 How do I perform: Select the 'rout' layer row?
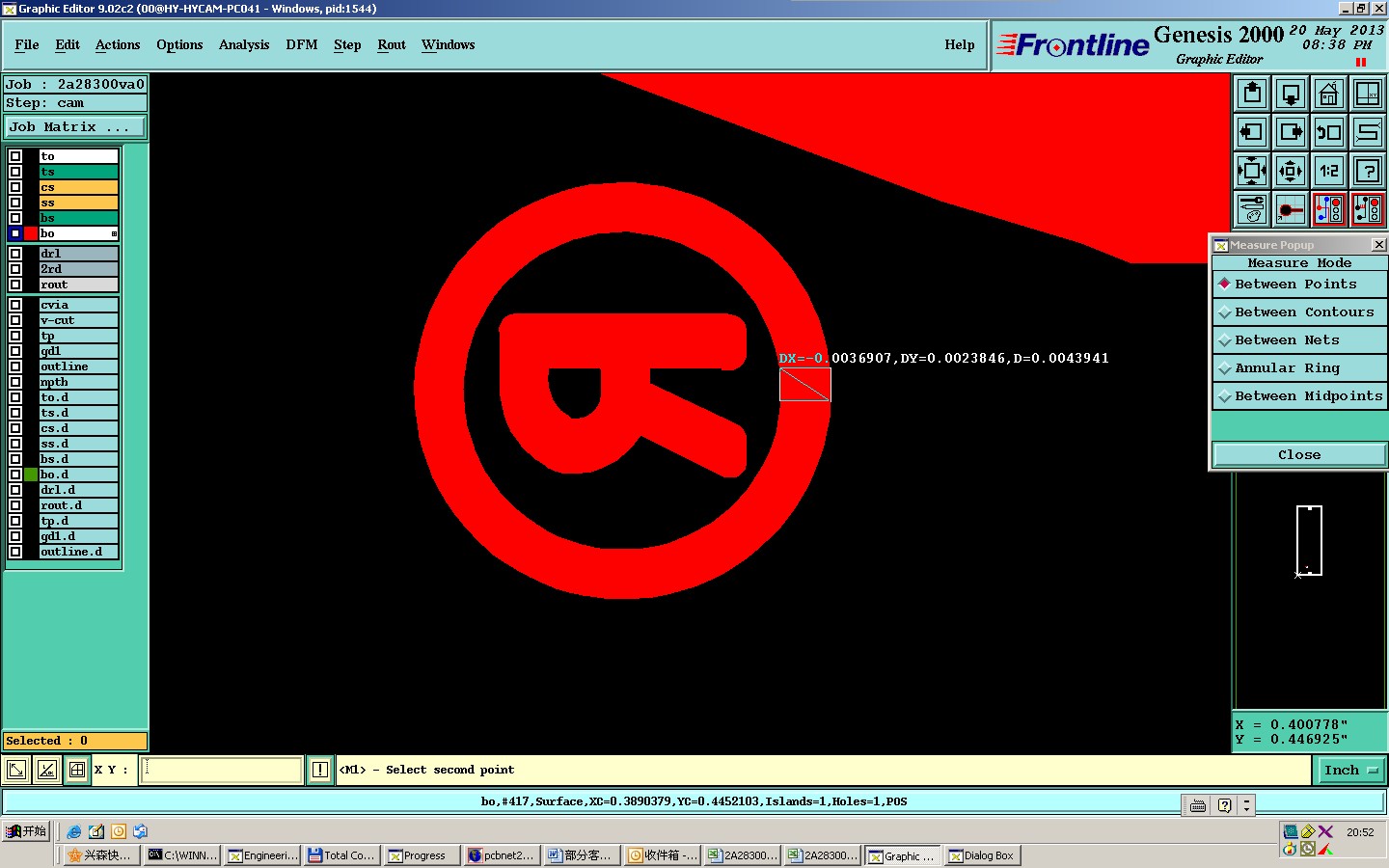(78, 285)
